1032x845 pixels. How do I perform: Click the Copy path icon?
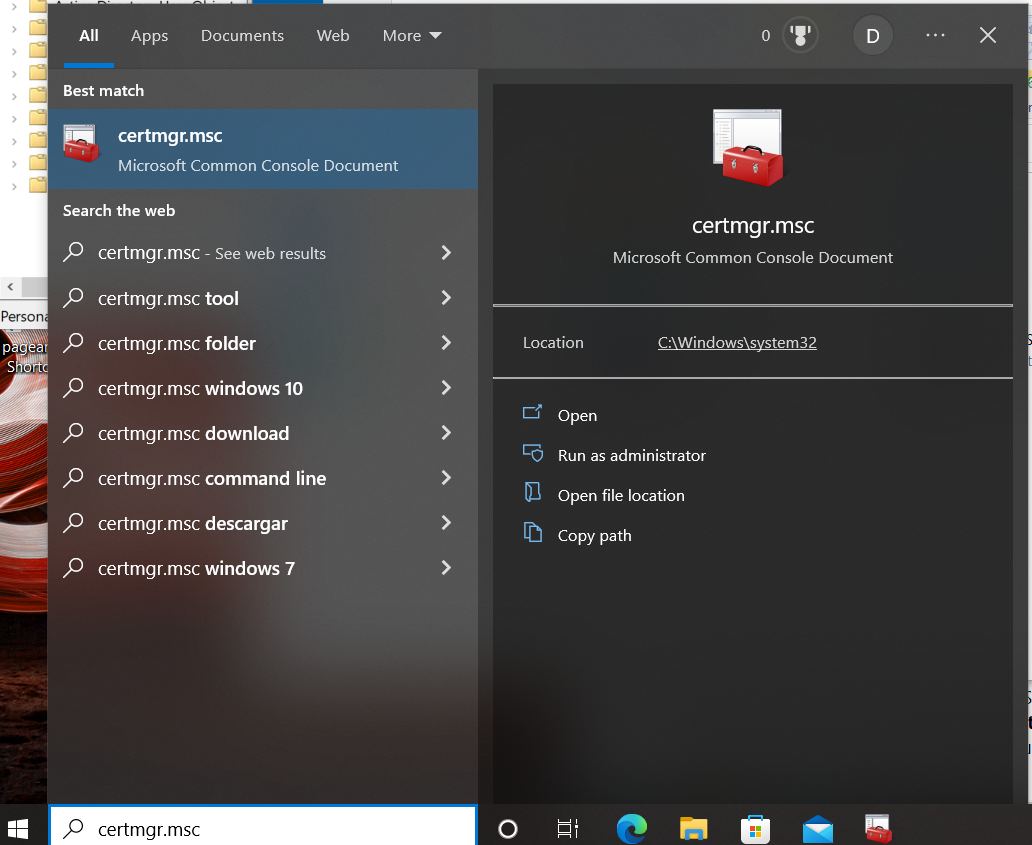point(532,532)
